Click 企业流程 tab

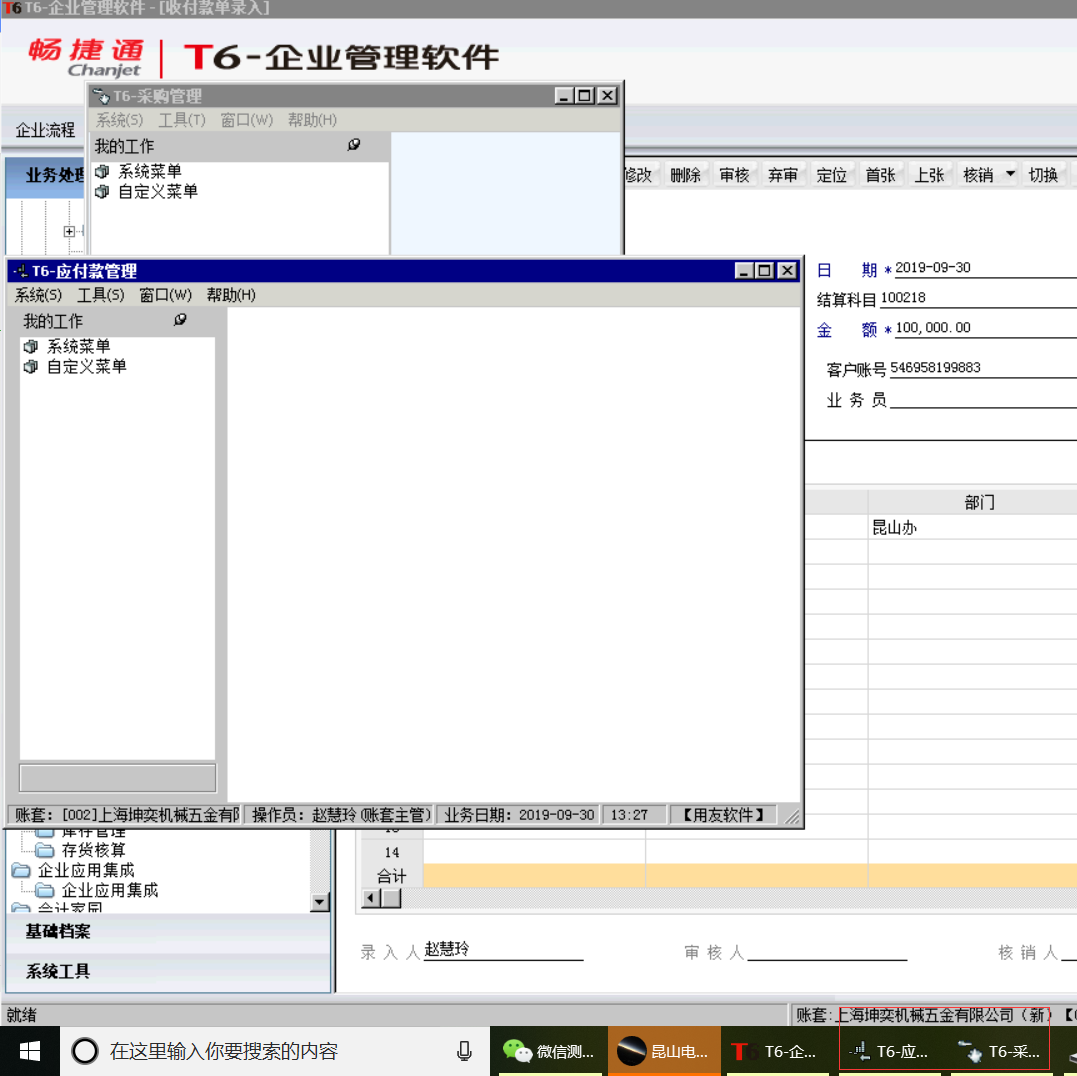point(45,130)
